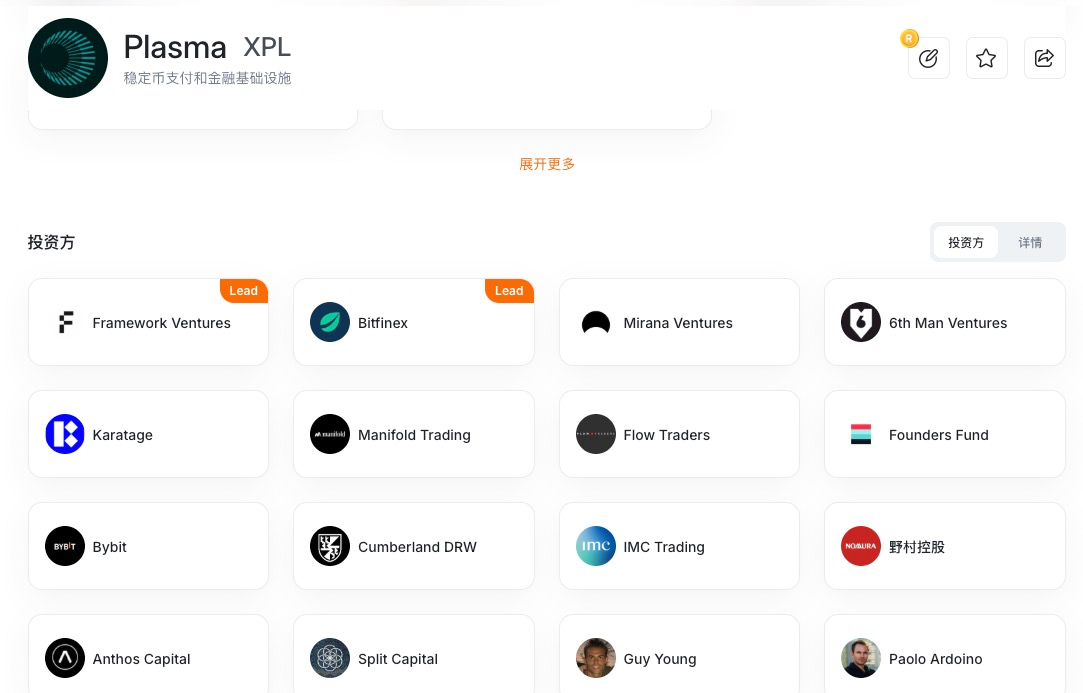Open the 野村控股 investor card

point(944,546)
